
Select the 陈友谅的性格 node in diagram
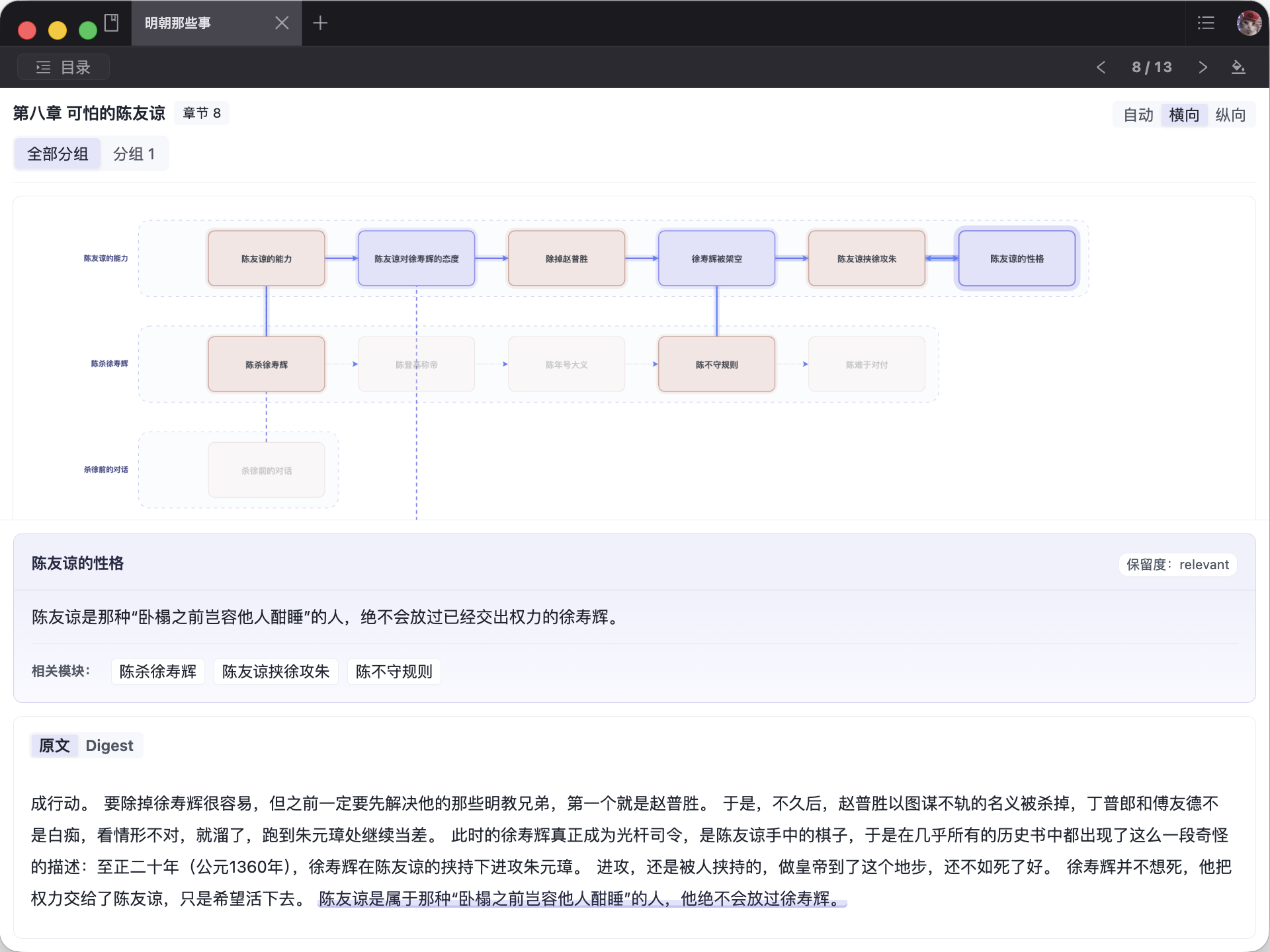pos(1017,258)
